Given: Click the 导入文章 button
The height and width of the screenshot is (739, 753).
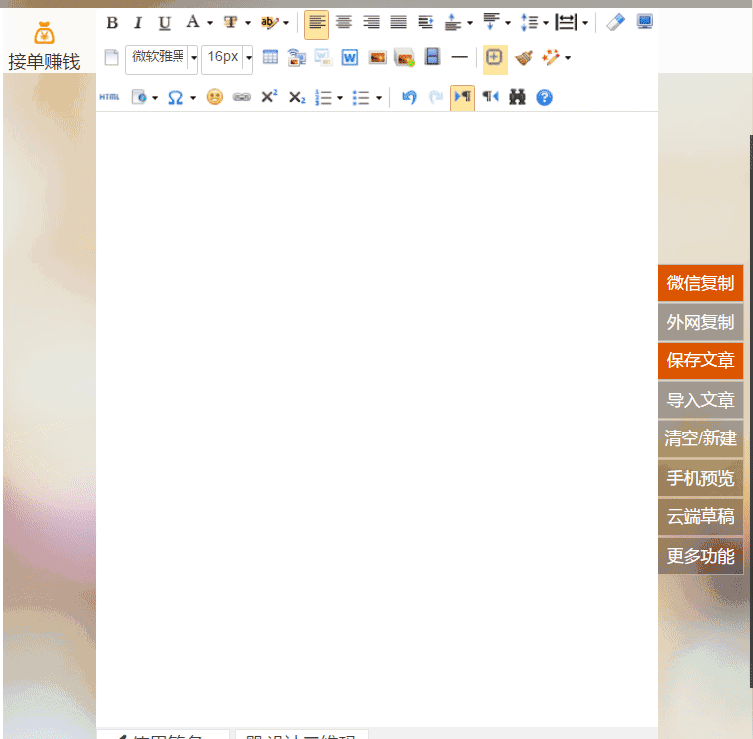Looking at the screenshot, I should click(x=701, y=400).
